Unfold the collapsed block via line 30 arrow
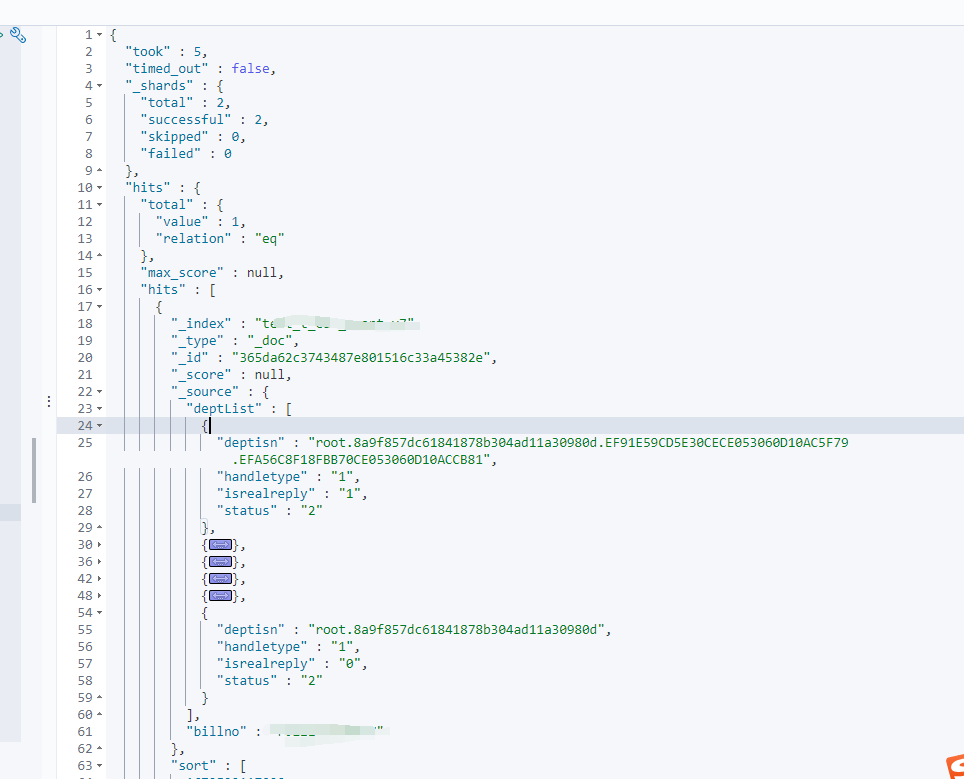The height and width of the screenshot is (779, 964). [x=100, y=545]
